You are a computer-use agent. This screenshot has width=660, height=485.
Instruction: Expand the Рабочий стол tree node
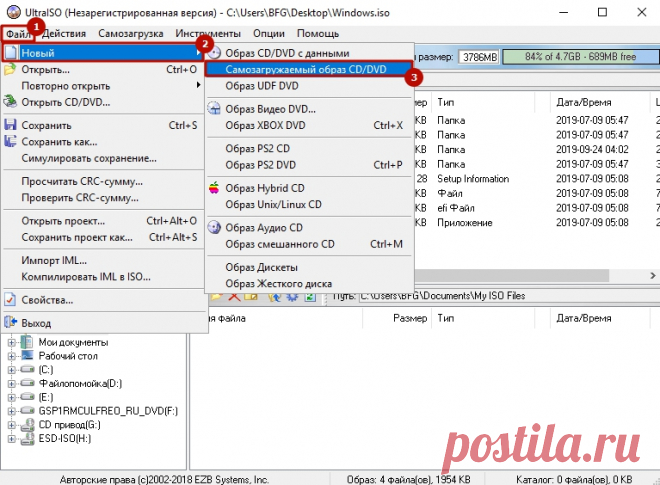[12, 356]
